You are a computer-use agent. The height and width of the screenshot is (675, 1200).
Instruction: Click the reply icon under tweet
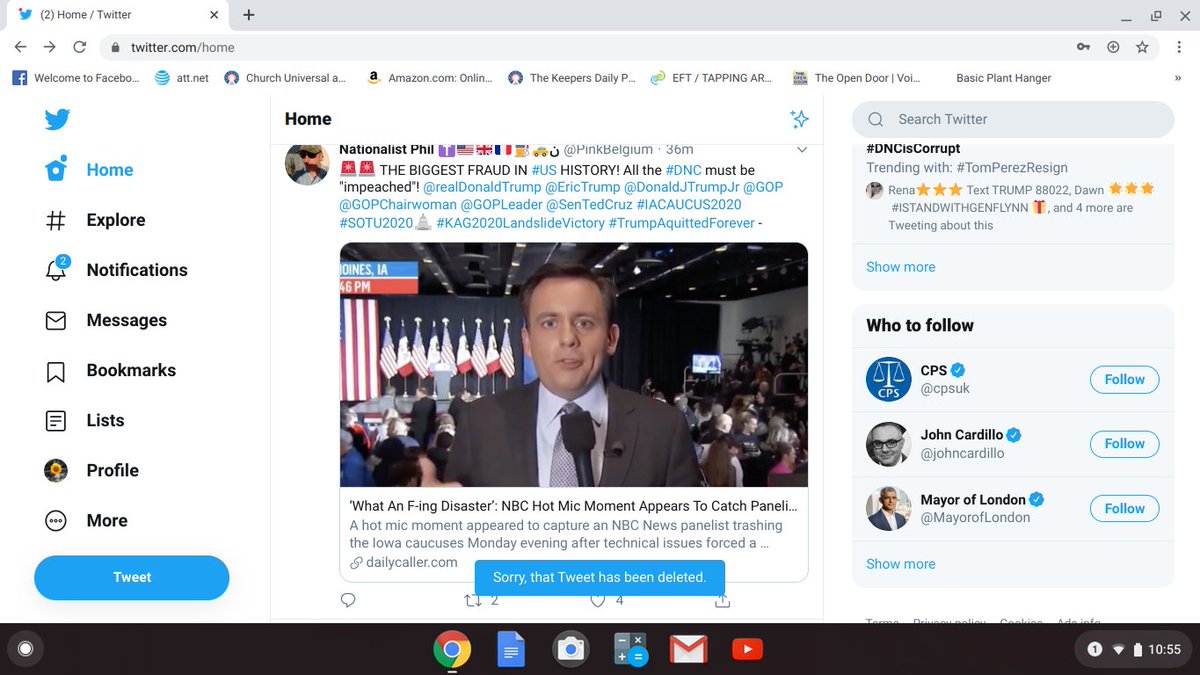[x=348, y=600]
